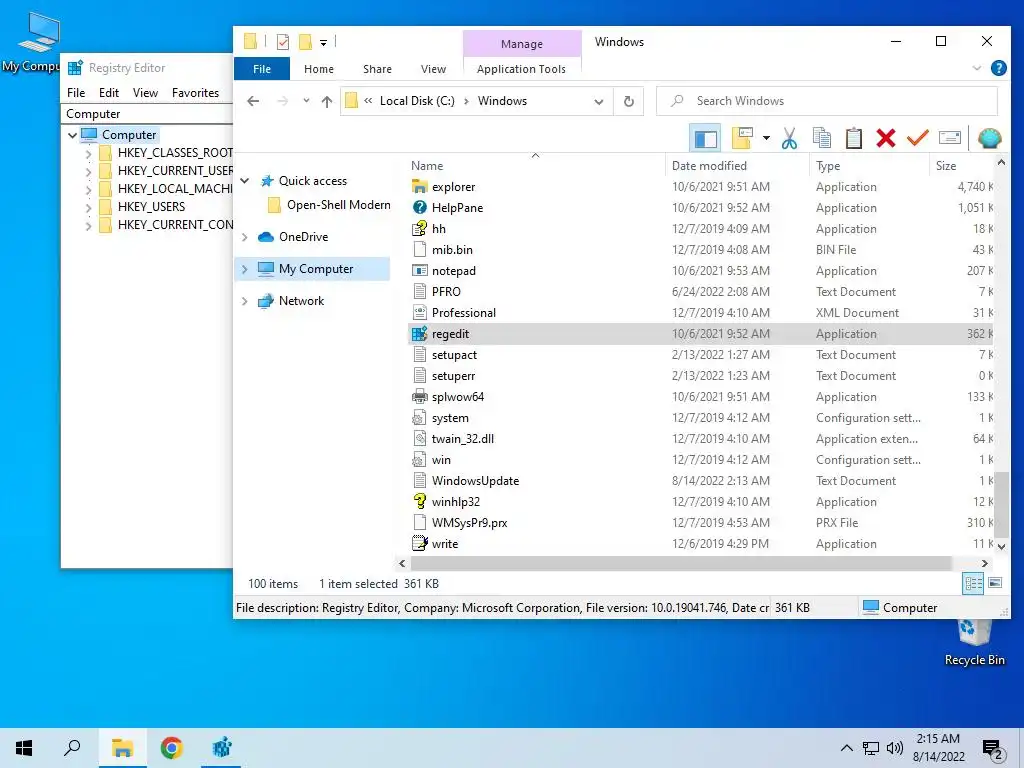
Task: Collapse Computer node in Registry Editor
Action: tap(72, 135)
